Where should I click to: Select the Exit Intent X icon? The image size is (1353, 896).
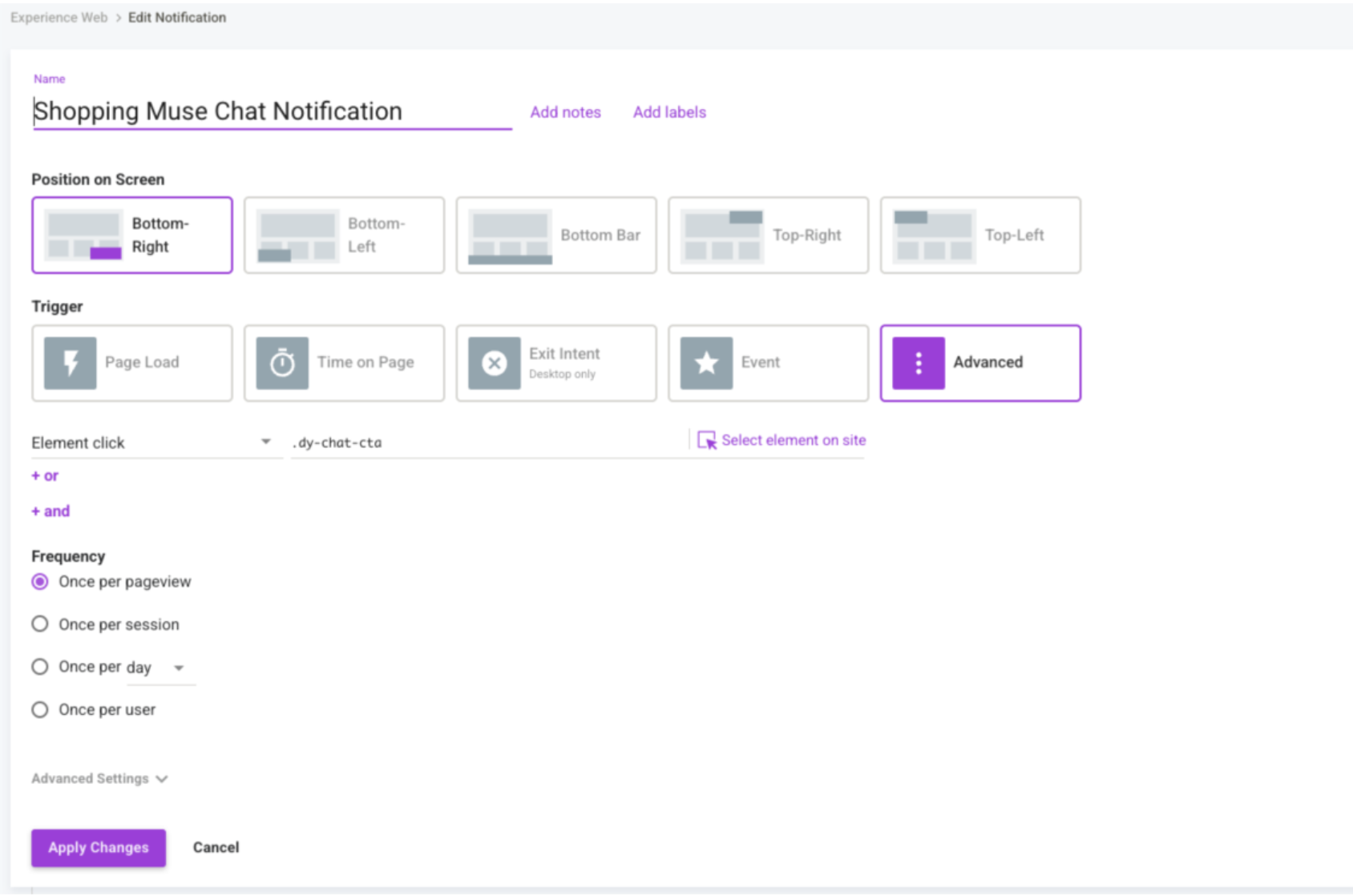point(495,363)
